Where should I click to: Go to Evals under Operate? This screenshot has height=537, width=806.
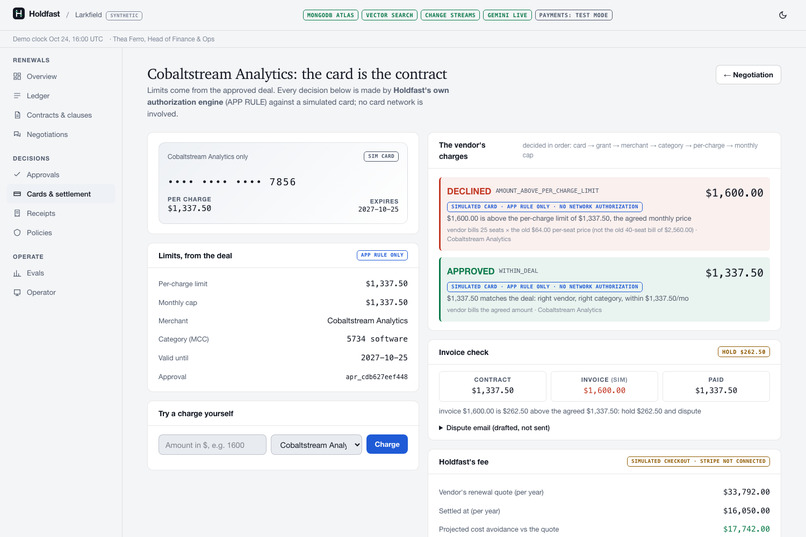click(x=61, y=273)
